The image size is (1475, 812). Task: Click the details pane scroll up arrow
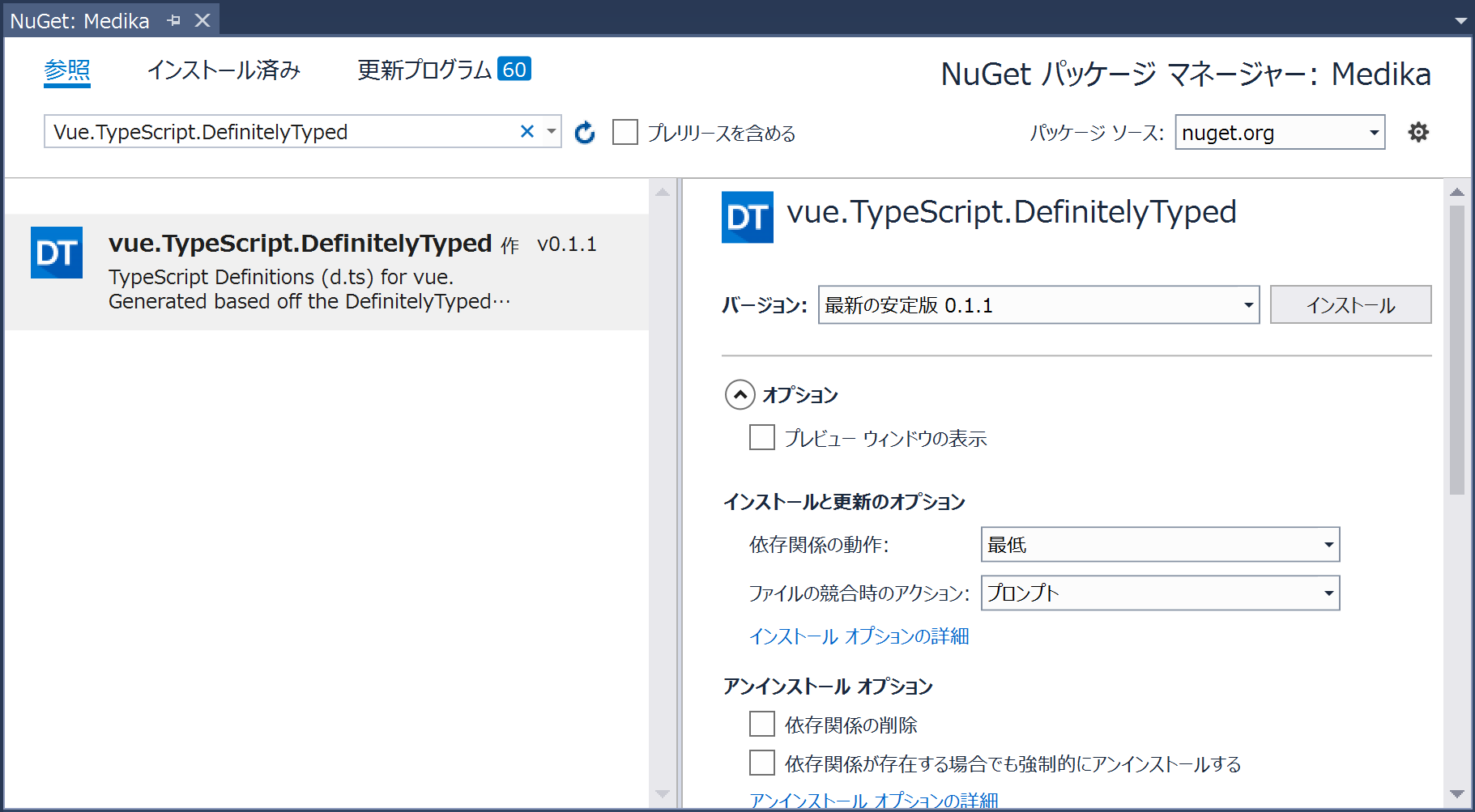click(1456, 192)
